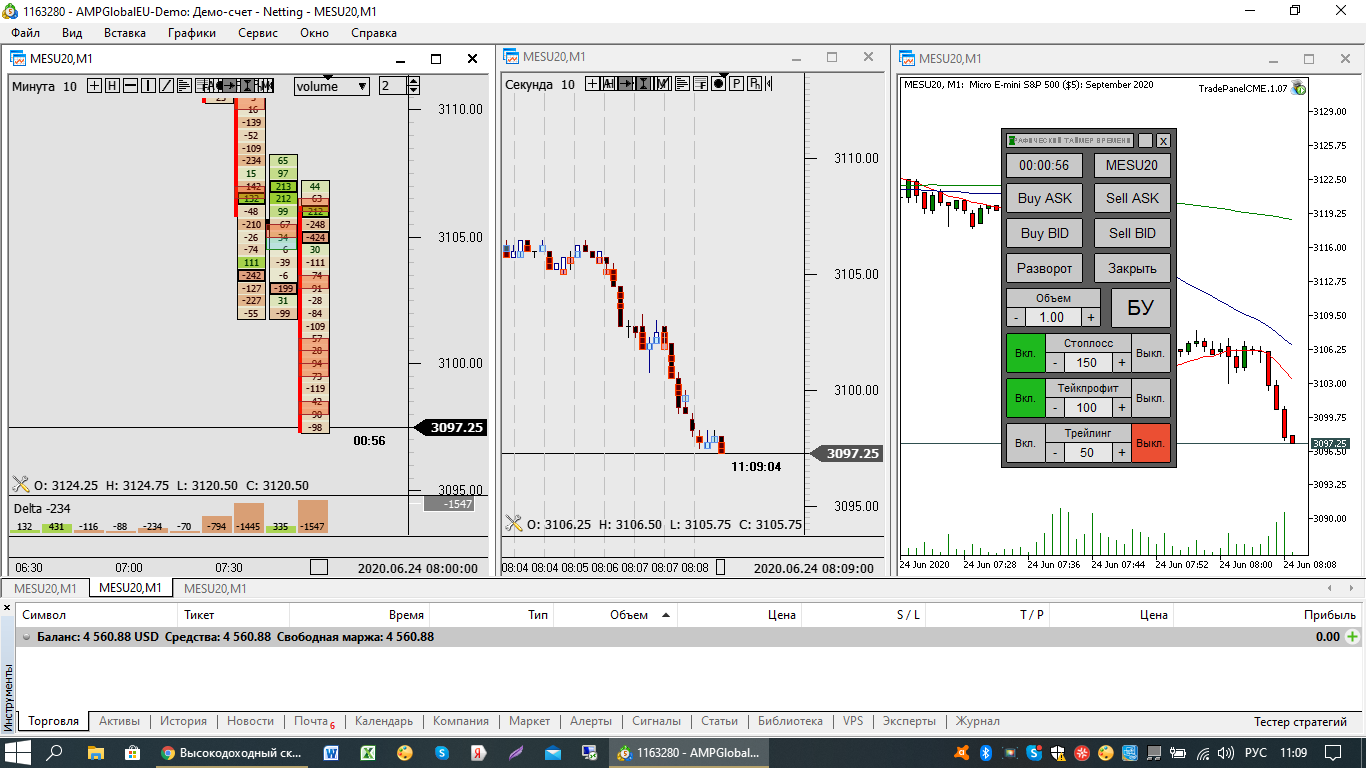
Task: Increase Объем with the plus button
Action: tap(1091, 317)
